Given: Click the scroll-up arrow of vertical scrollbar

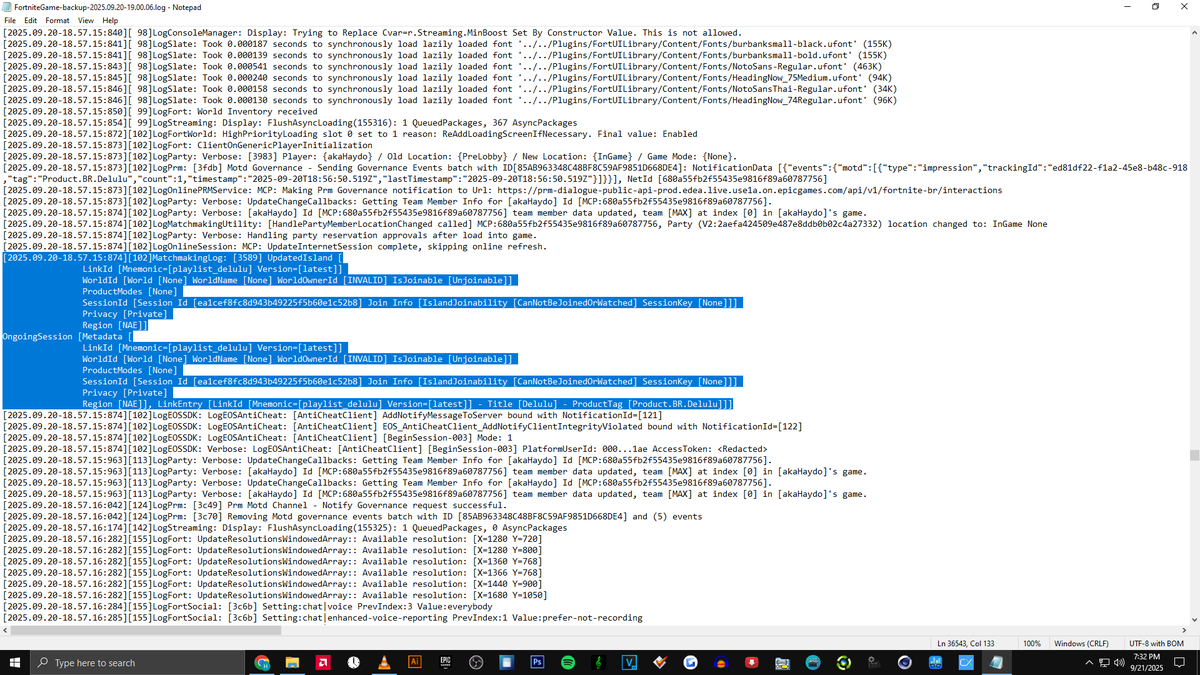Looking at the screenshot, I should pos(1194,32).
